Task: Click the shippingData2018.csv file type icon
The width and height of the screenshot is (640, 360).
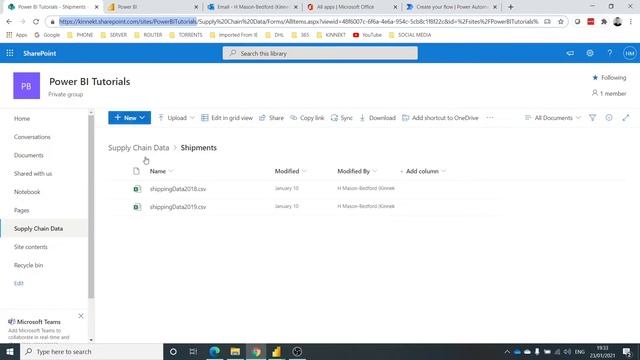Action: coord(137,189)
